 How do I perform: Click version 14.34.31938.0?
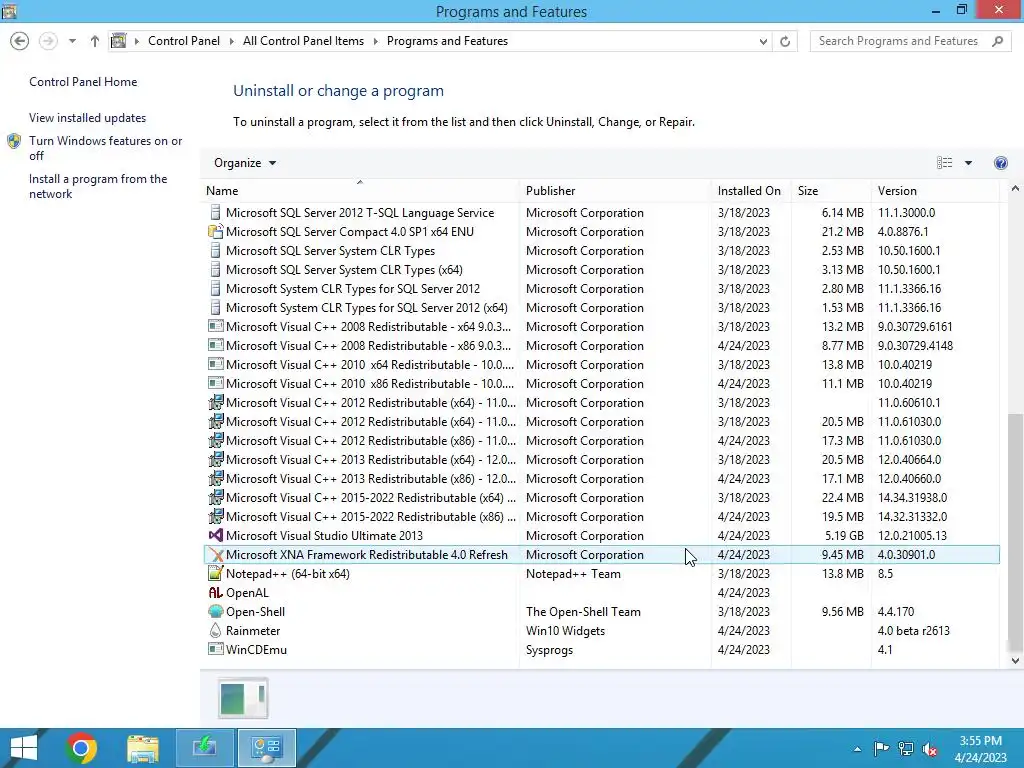(x=912, y=498)
